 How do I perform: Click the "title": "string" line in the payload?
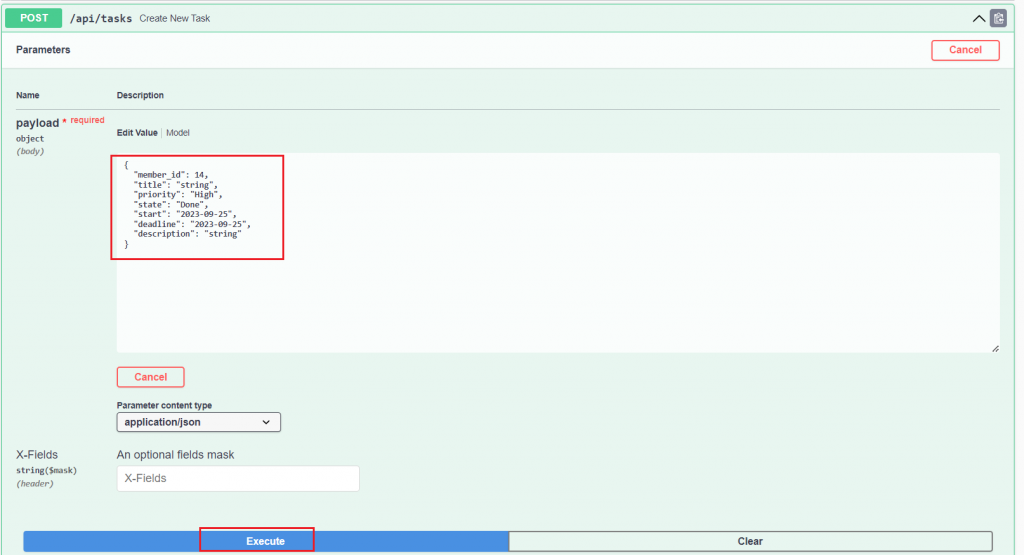coord(176,185)
